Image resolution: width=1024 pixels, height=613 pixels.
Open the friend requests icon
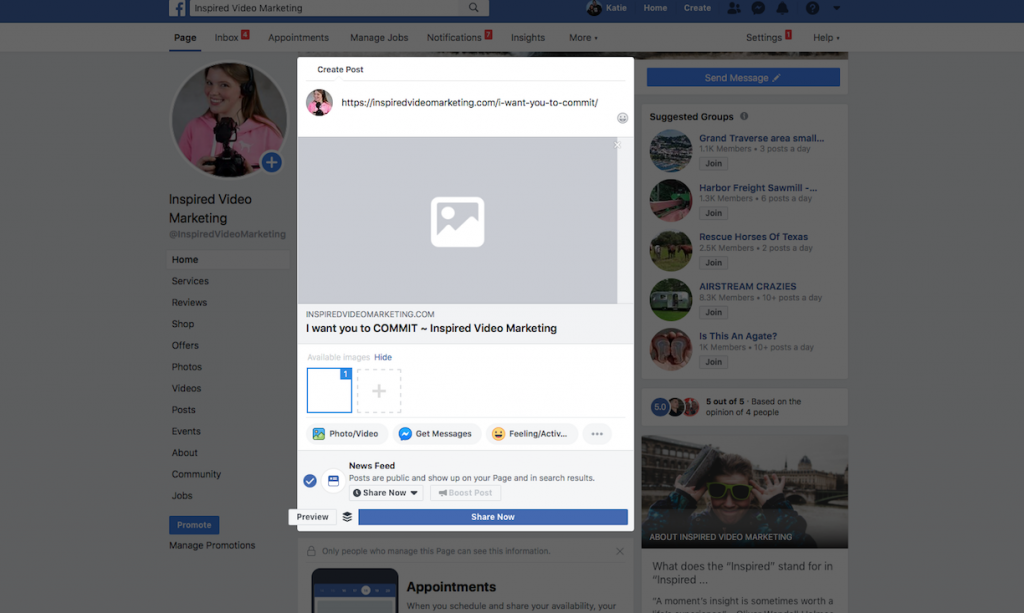[734, 8]
